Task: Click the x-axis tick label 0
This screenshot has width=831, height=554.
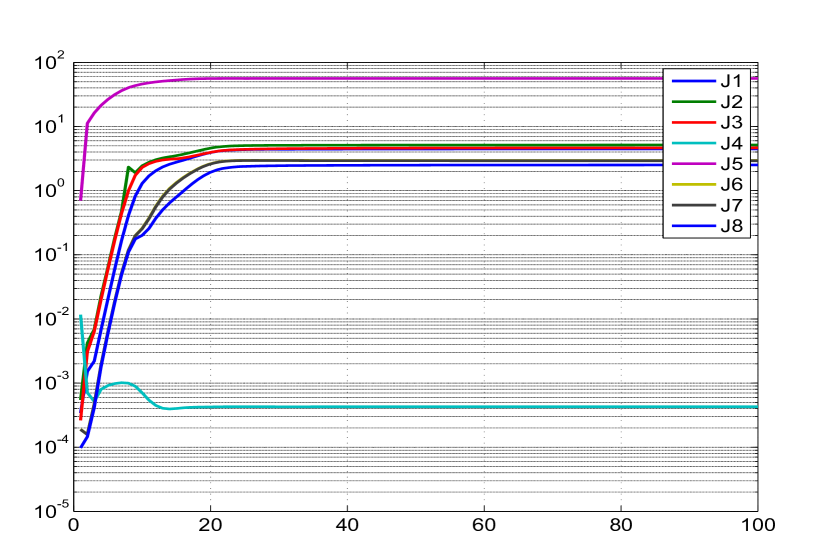Action: (x=74, y=525)
